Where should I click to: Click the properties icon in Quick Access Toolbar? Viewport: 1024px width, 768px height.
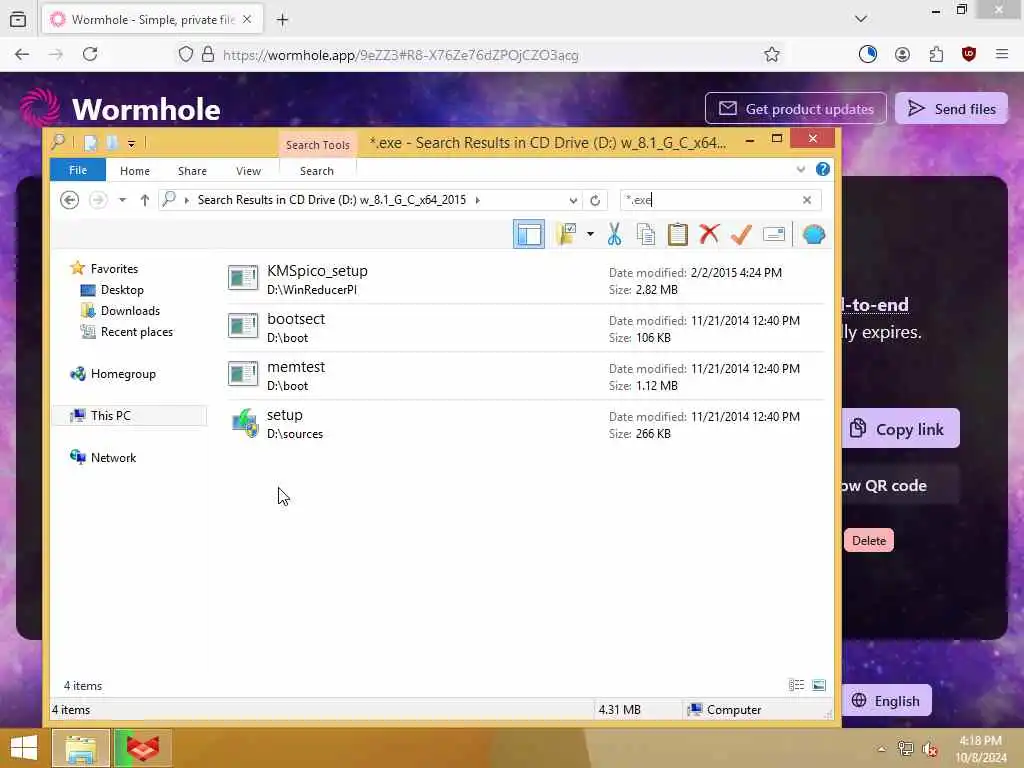tap(90, 142)
